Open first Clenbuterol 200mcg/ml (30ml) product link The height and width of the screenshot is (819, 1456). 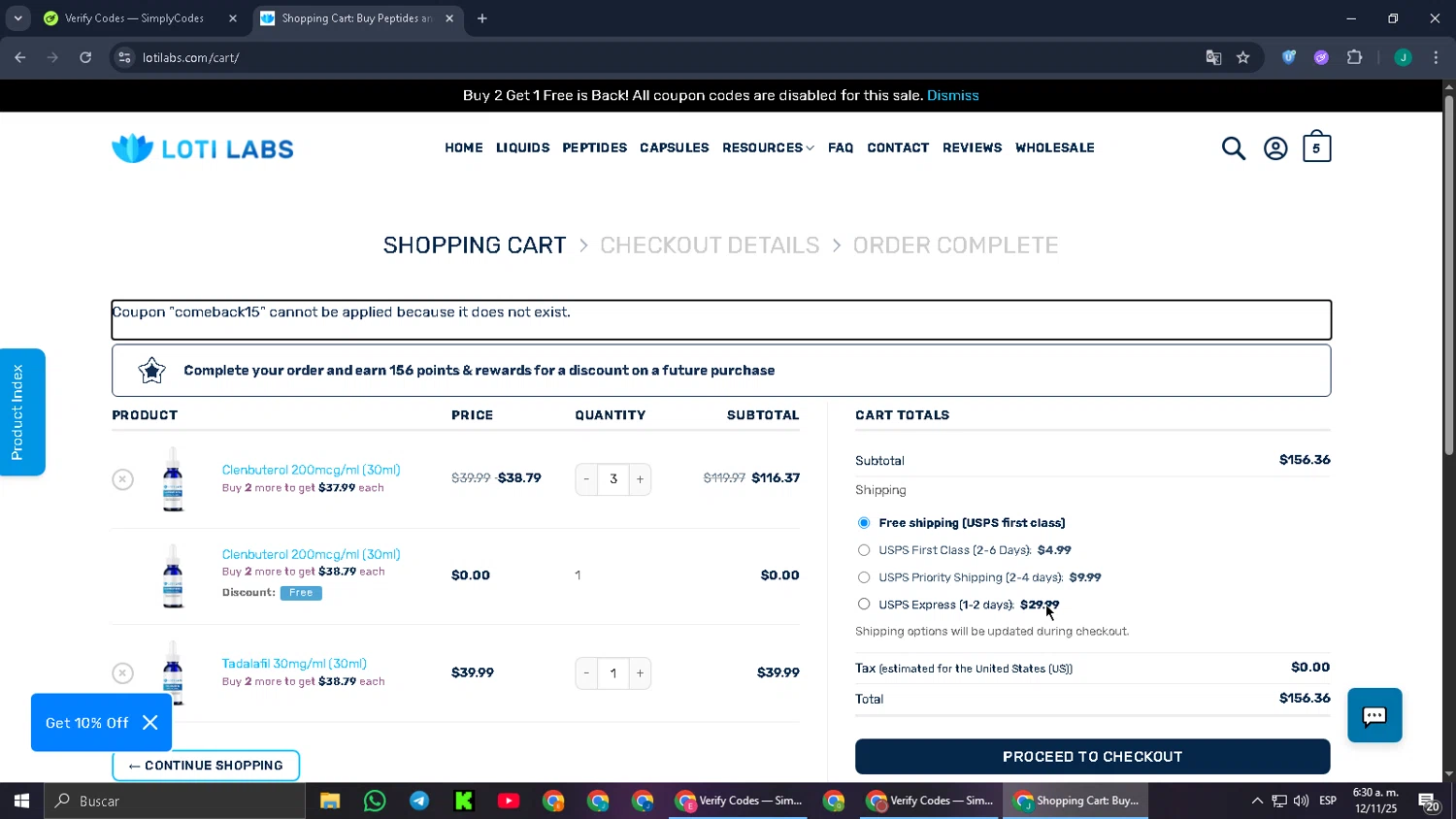pos(311,470)
